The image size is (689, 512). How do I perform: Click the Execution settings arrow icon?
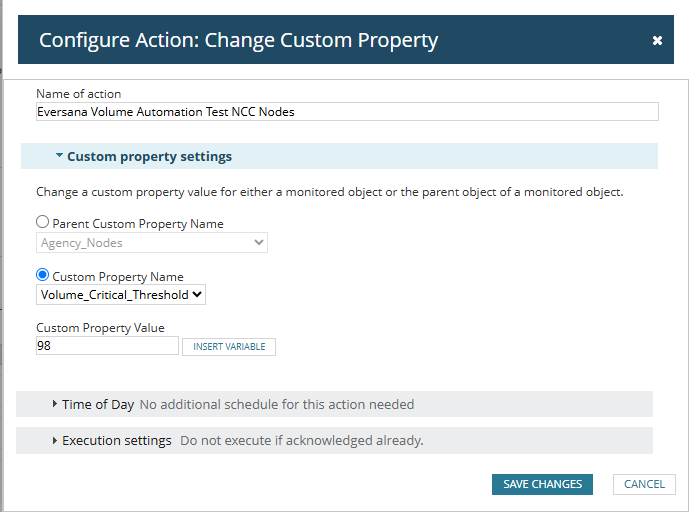(54, 441)
